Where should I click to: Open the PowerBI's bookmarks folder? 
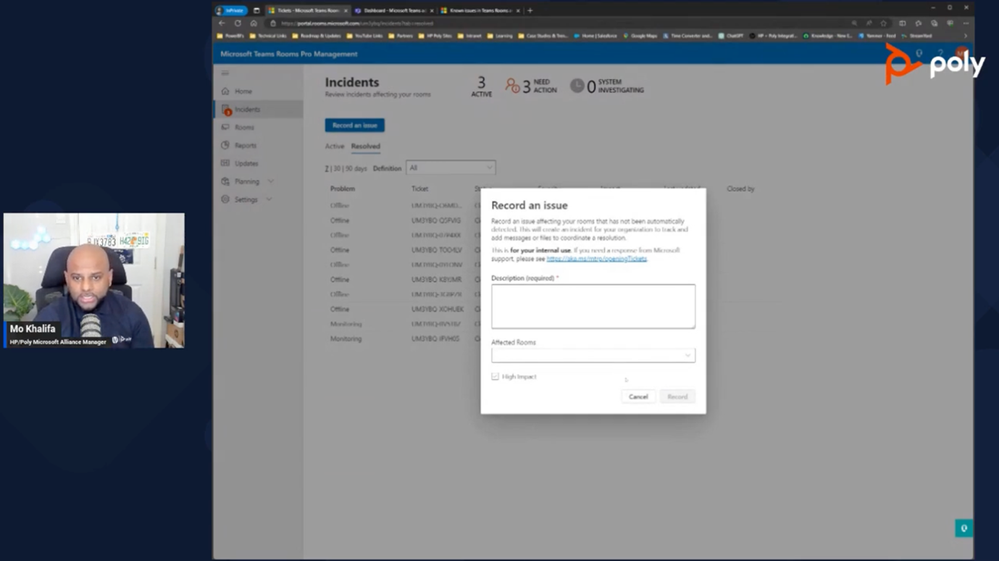pos(231,36)
